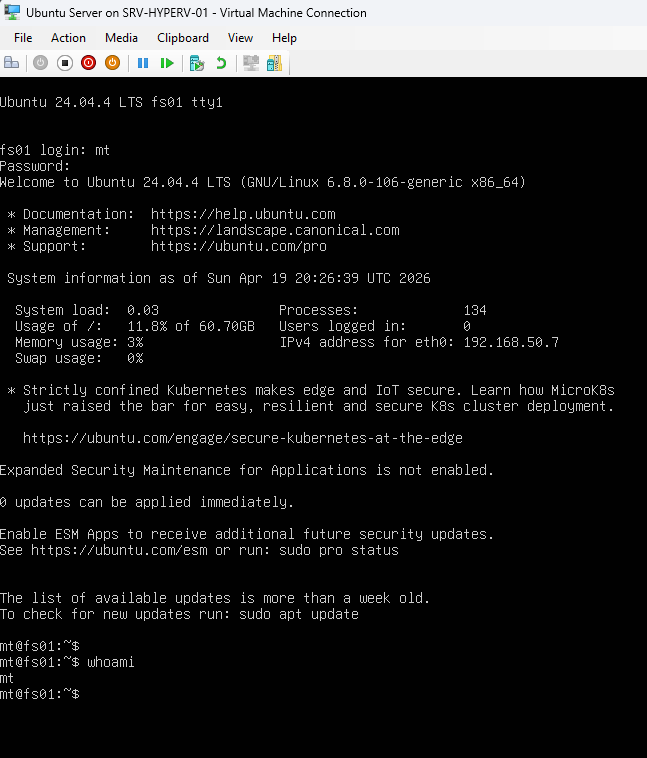This screenshot has height=758, width=647.
Task: Reset the VM with the green play-bar icon
Action: [167, 63]
